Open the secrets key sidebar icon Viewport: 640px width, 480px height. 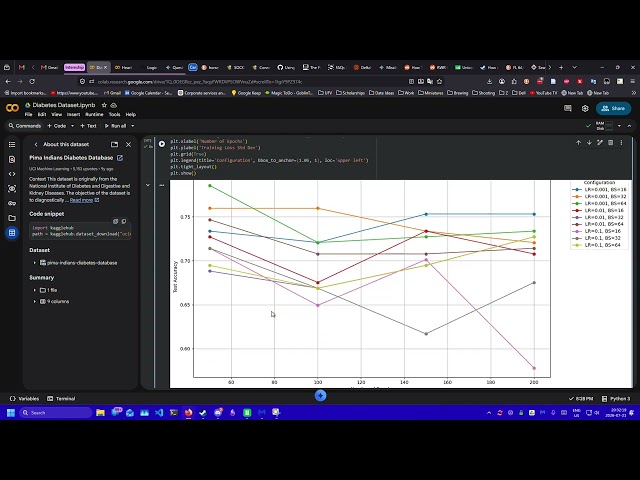click(x=12, y=203)
